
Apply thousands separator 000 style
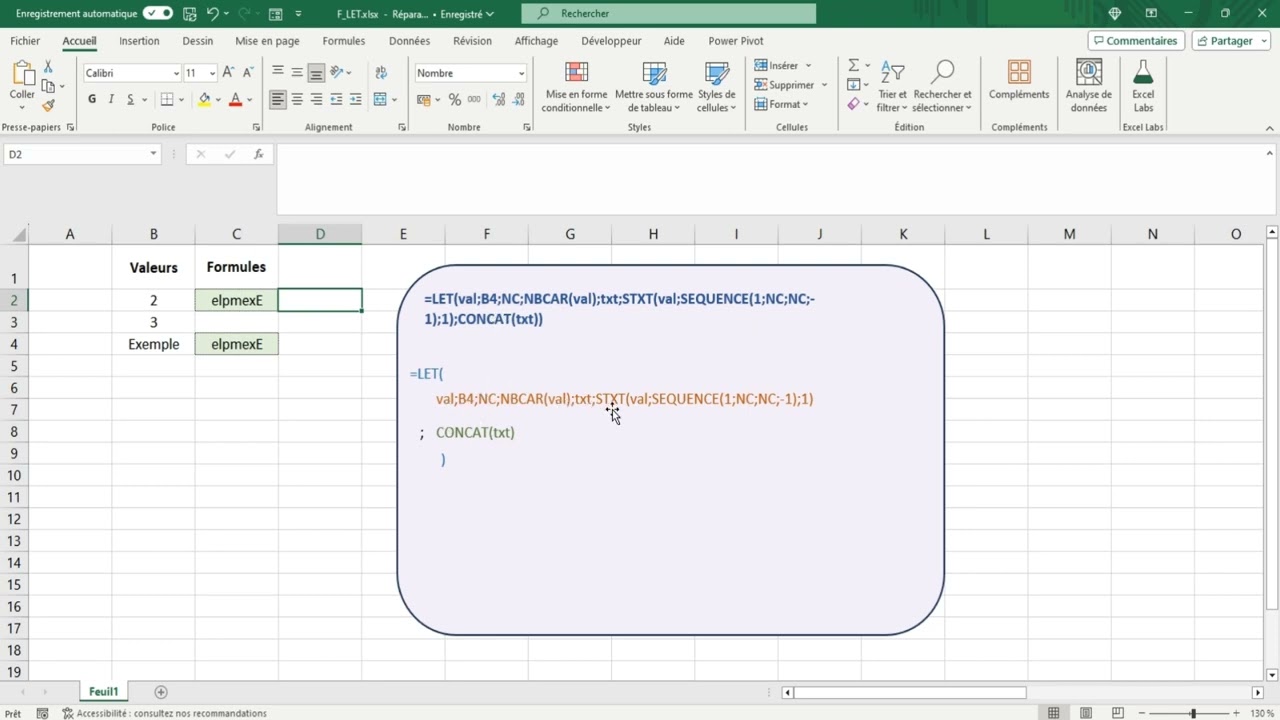click(x=474, y=99)
